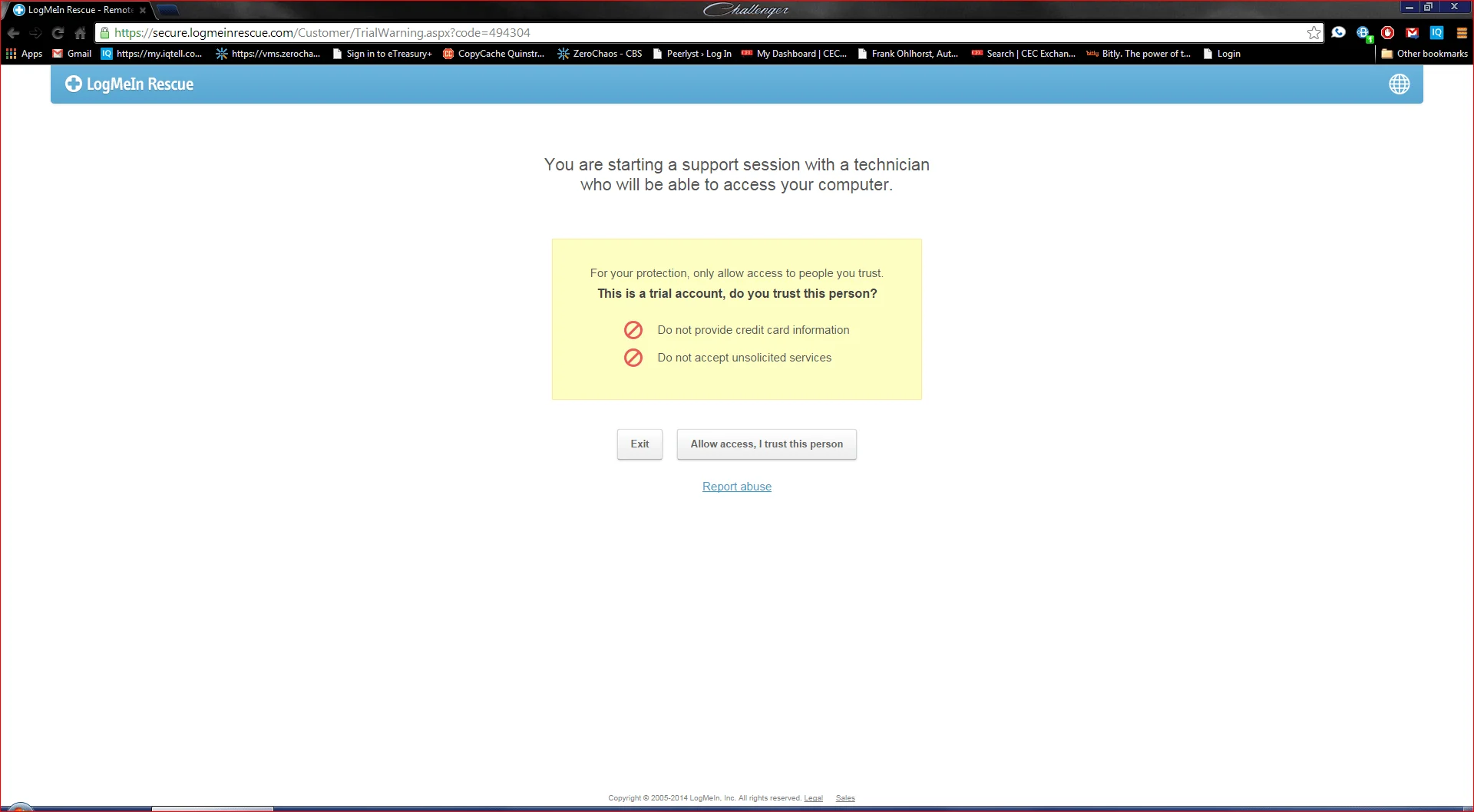The width and height of the screenshot is (1474, 812).
Task: Click the Exit button
Action: [640, 444]
